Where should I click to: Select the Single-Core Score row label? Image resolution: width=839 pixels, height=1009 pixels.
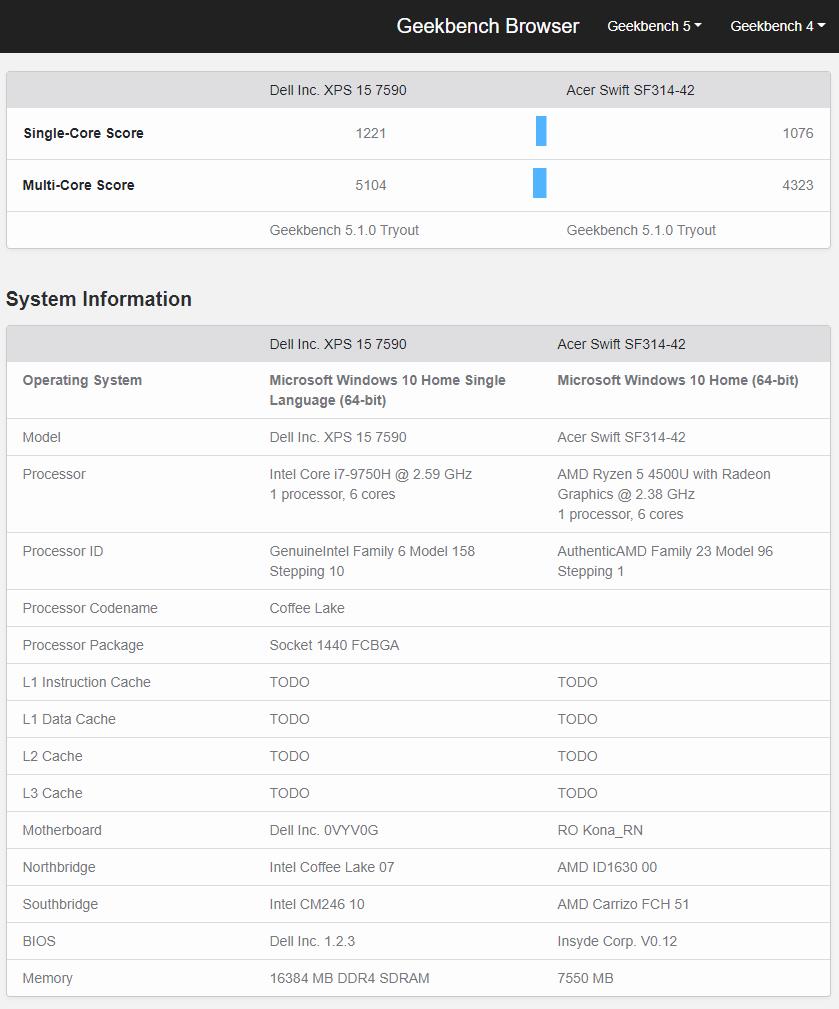[83, 133]
